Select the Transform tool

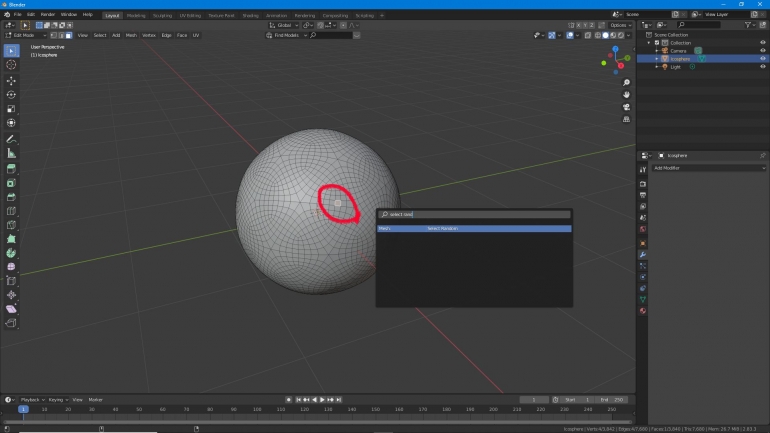(11, 123)
